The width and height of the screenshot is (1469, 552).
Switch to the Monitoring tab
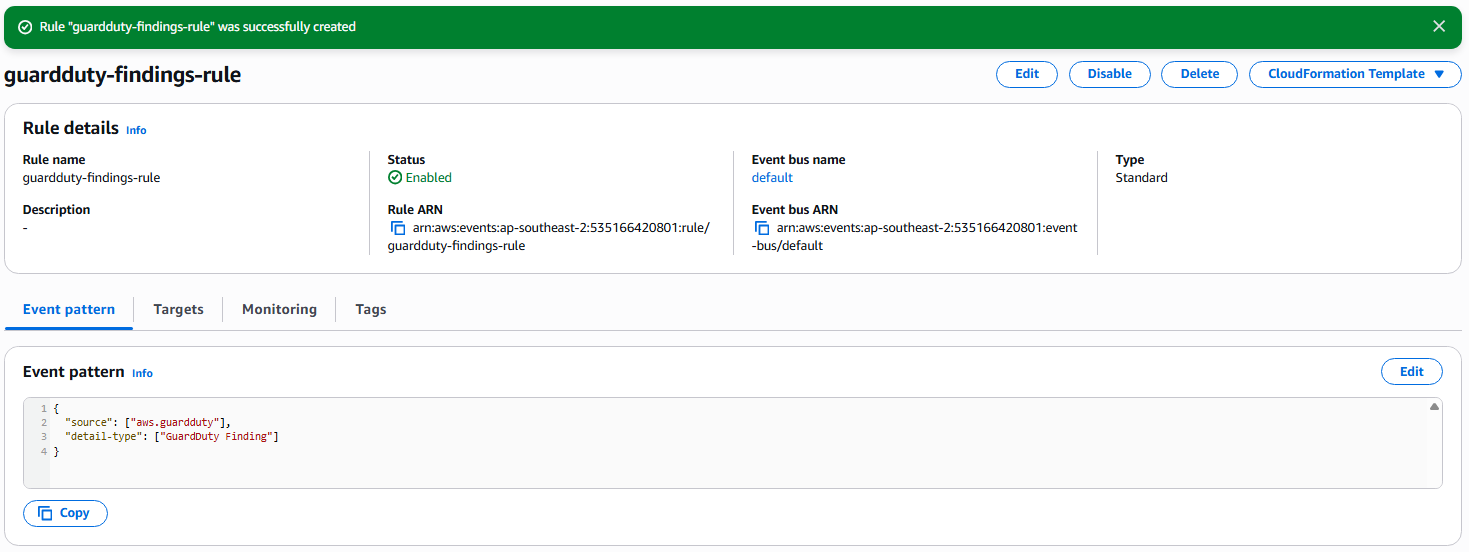pyautogui.click(x=279, y=310)
